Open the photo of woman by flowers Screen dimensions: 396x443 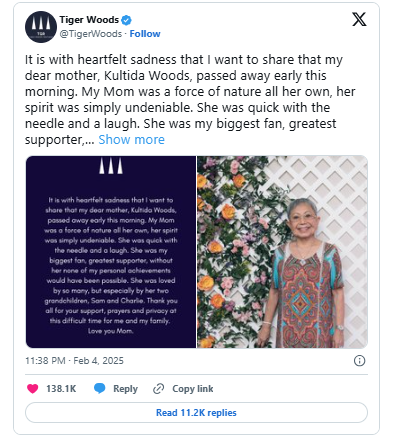point(283,252)
